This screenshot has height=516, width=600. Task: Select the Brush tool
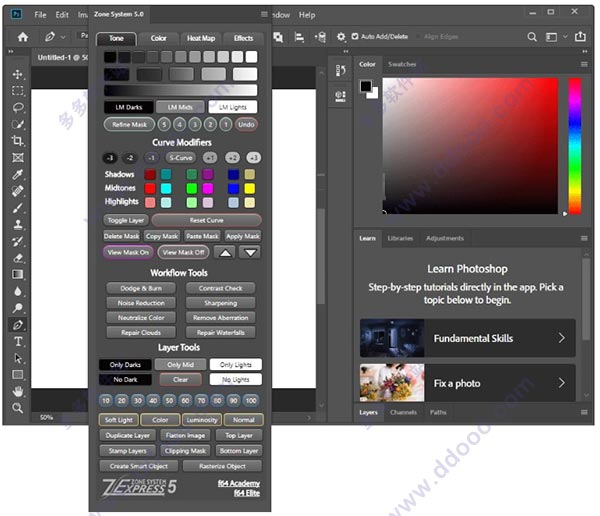point(18,208)
